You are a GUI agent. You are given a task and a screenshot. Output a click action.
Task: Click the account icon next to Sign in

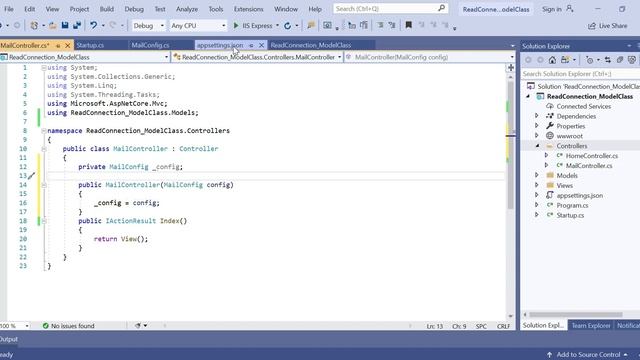point(570,9)
